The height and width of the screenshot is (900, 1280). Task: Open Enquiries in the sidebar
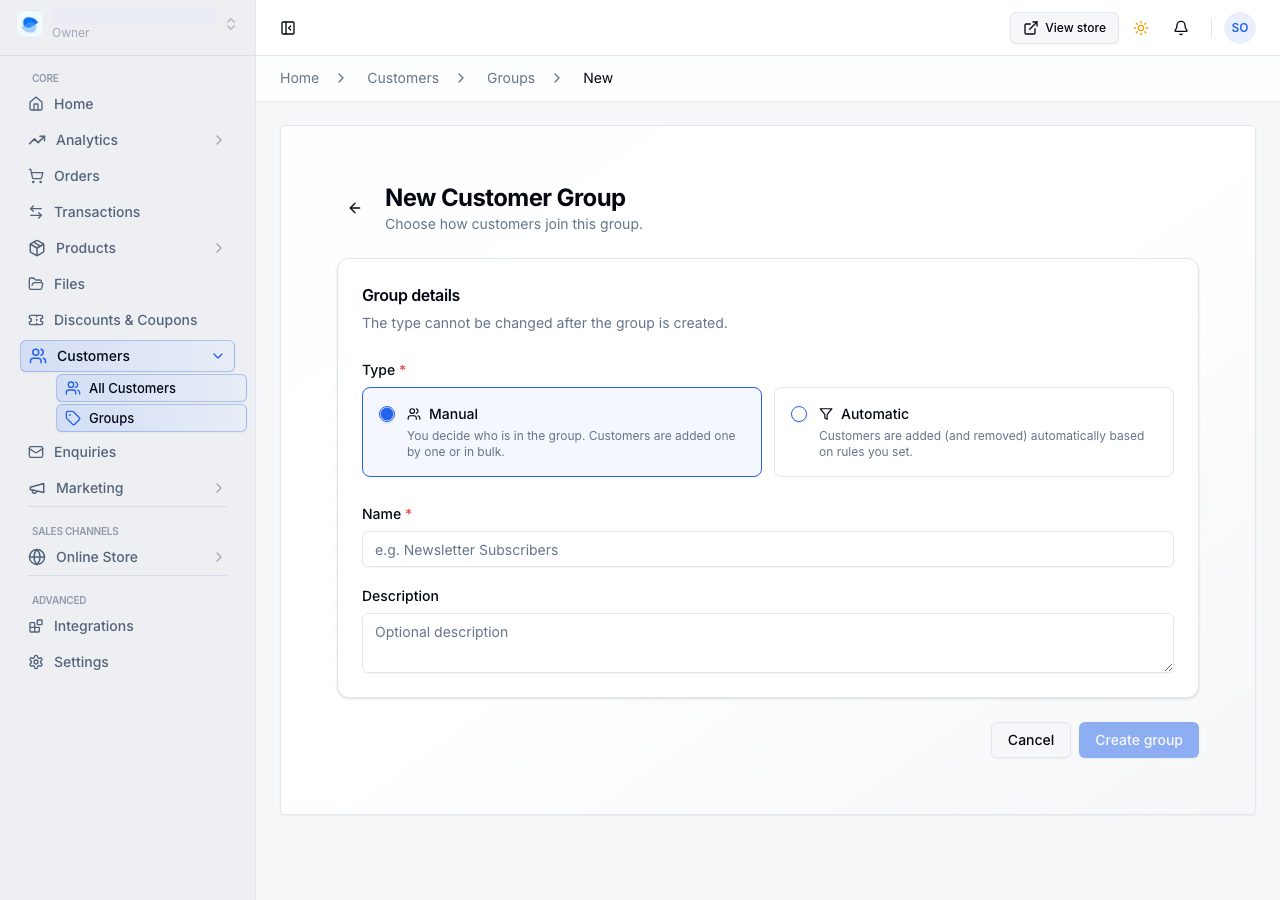pyautogui.click(x=127, y=452)
